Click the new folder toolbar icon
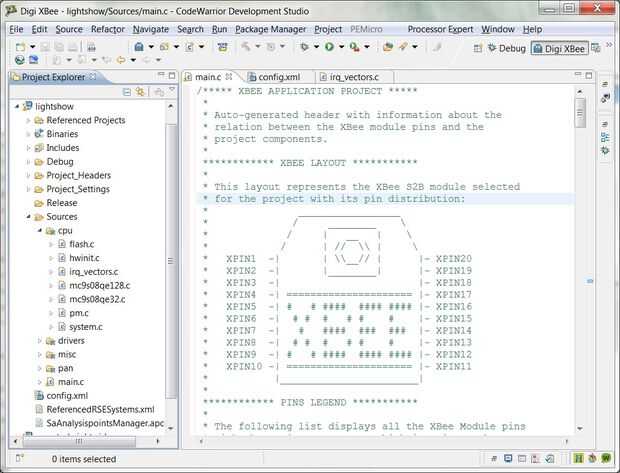Screen dimensions: 620x473 [x=164, y=47]
